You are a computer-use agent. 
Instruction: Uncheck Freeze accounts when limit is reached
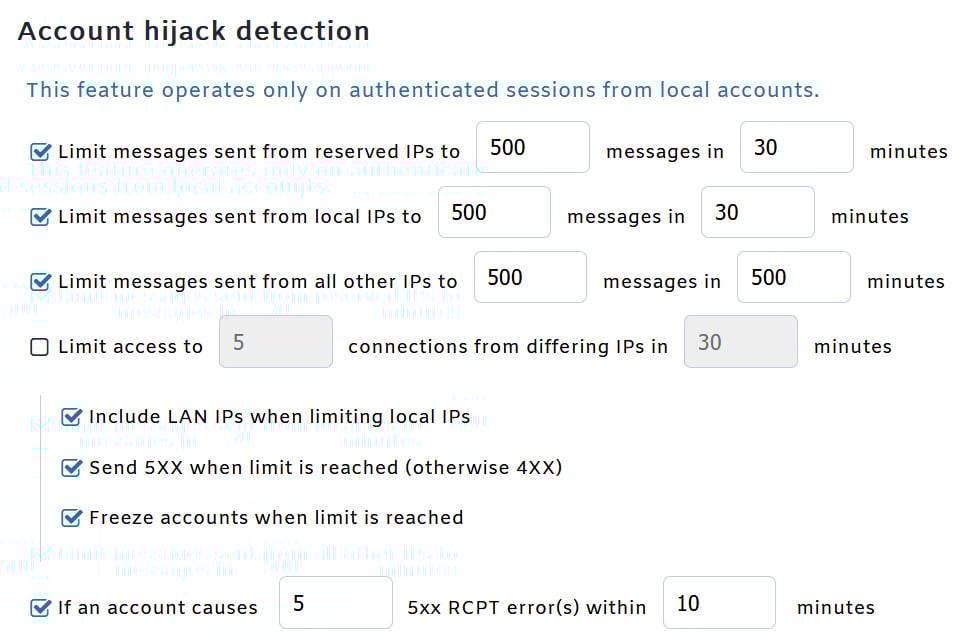click(x=71, y=518)
